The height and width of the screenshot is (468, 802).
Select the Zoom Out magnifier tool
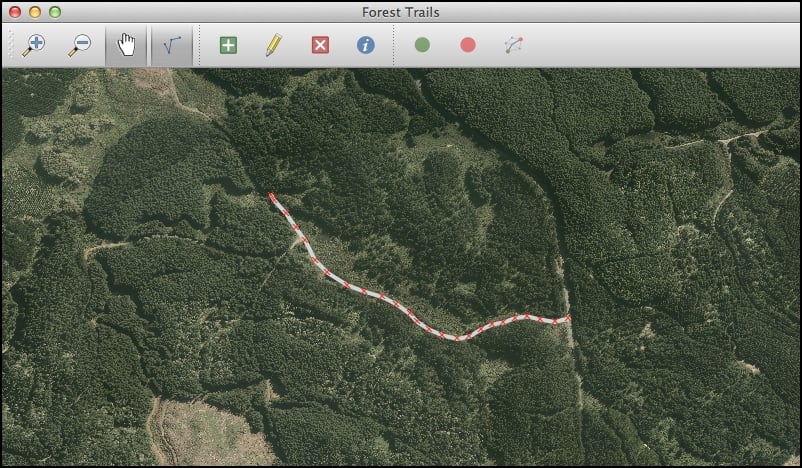click(x=79, y=45)
